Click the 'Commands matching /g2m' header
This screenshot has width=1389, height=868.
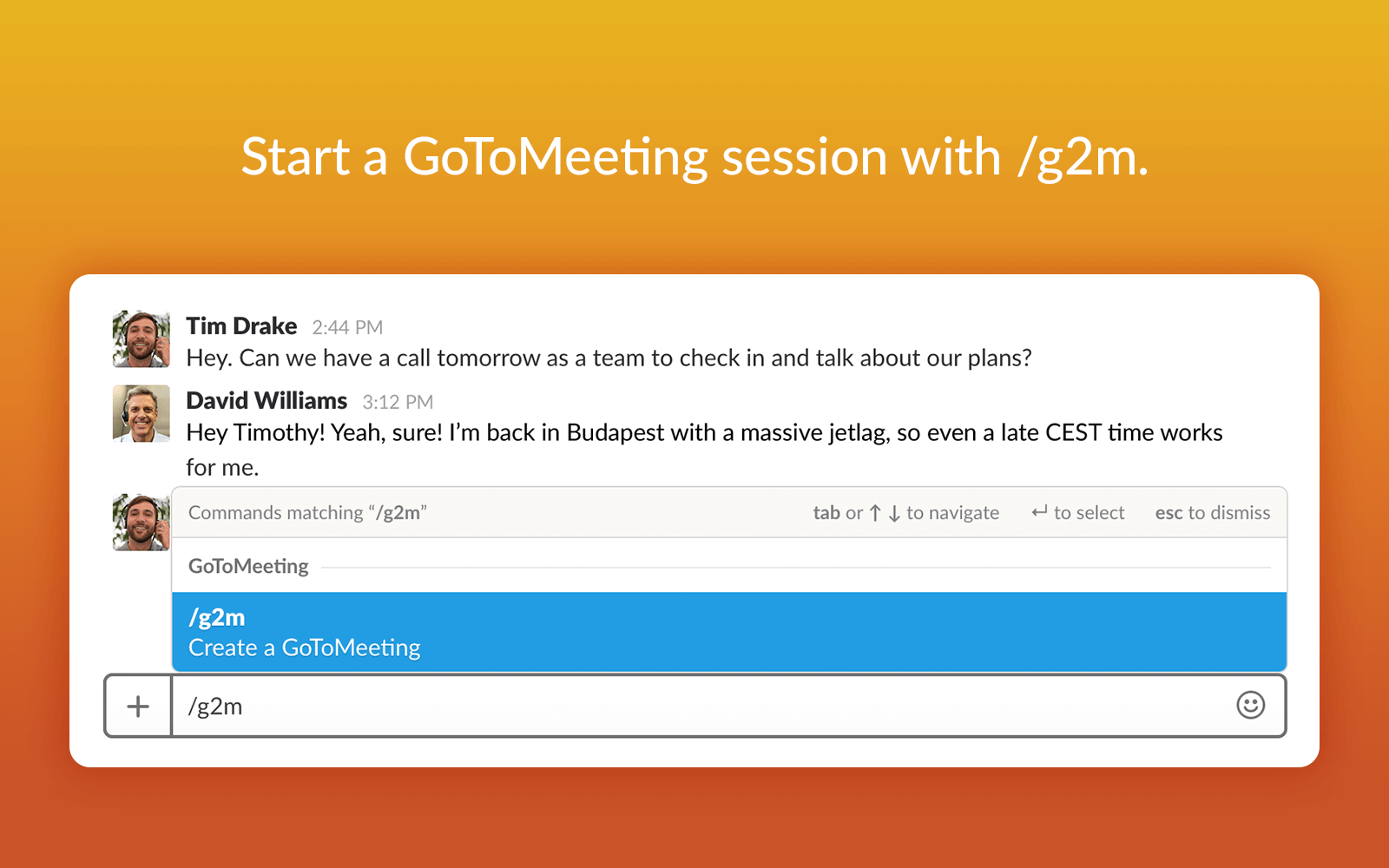307,512
